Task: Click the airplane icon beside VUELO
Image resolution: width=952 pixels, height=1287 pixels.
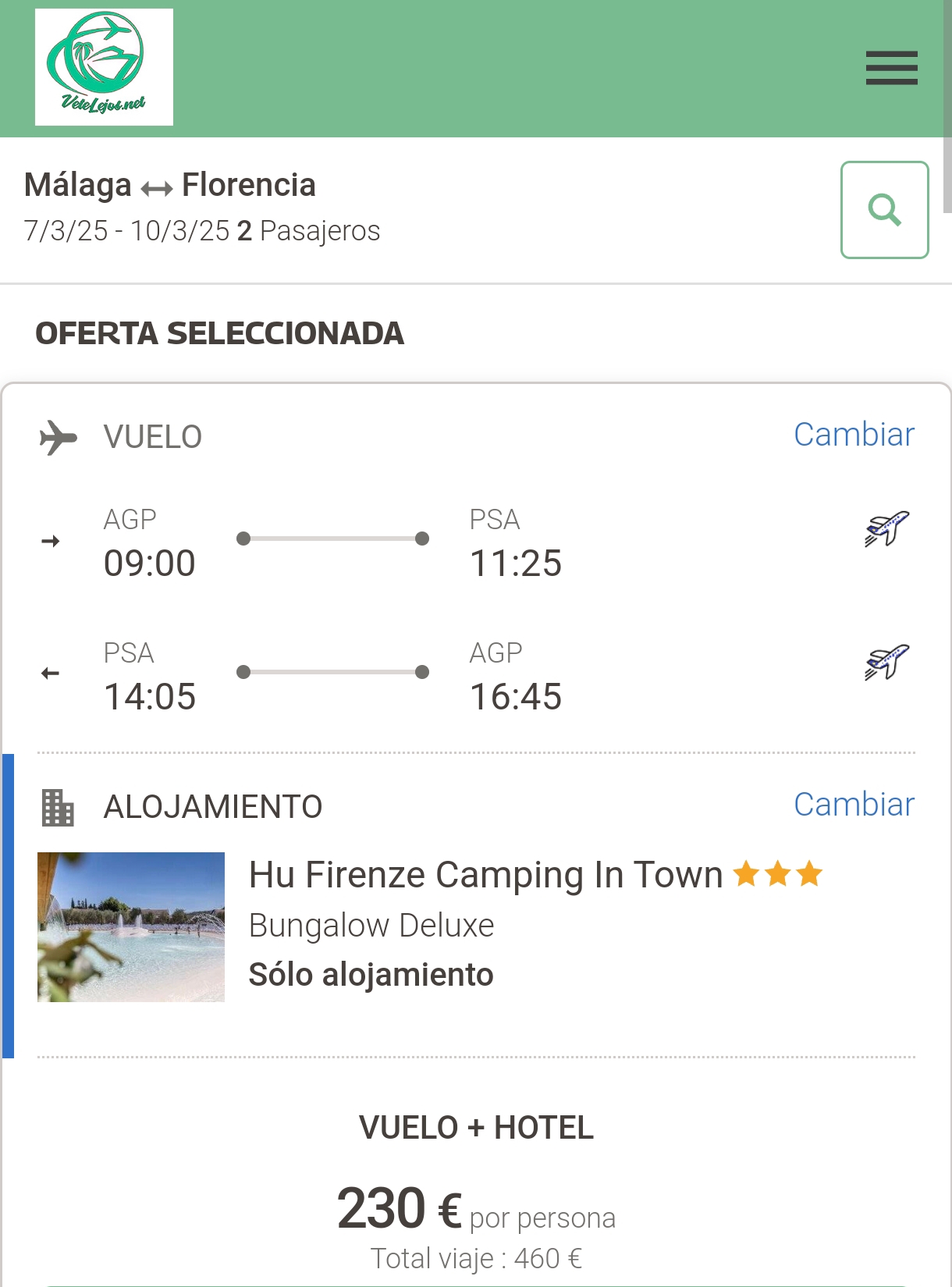Action: (59, 437)
